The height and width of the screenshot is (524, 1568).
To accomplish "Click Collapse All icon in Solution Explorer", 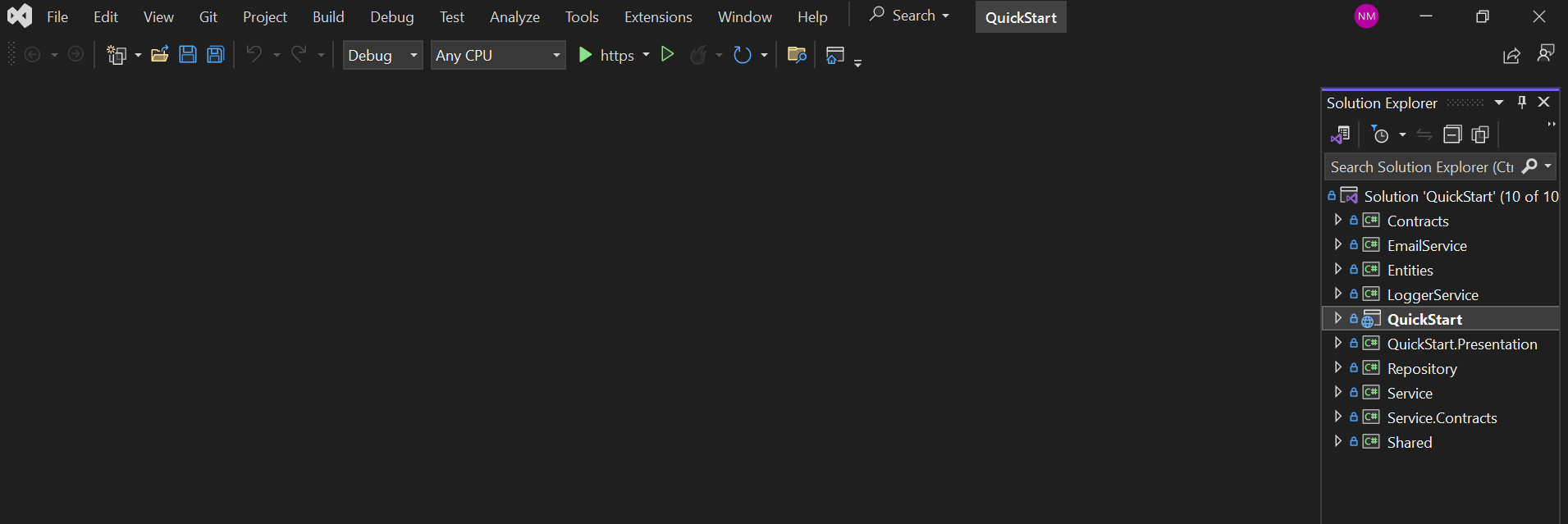I will point(1452,134).
